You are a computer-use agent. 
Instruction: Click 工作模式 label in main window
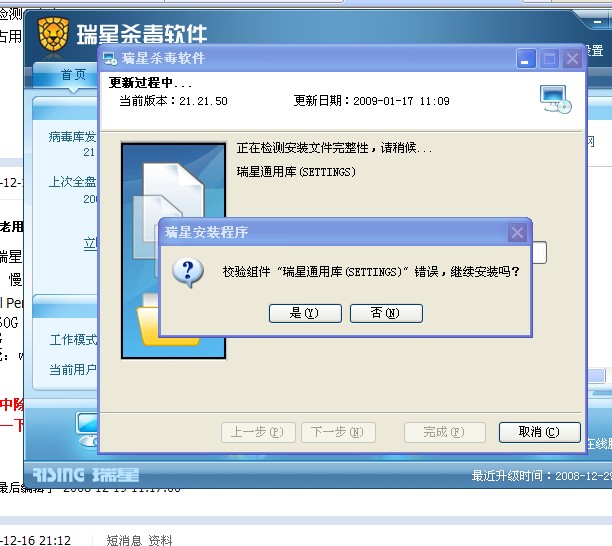[x=73, y=340]
